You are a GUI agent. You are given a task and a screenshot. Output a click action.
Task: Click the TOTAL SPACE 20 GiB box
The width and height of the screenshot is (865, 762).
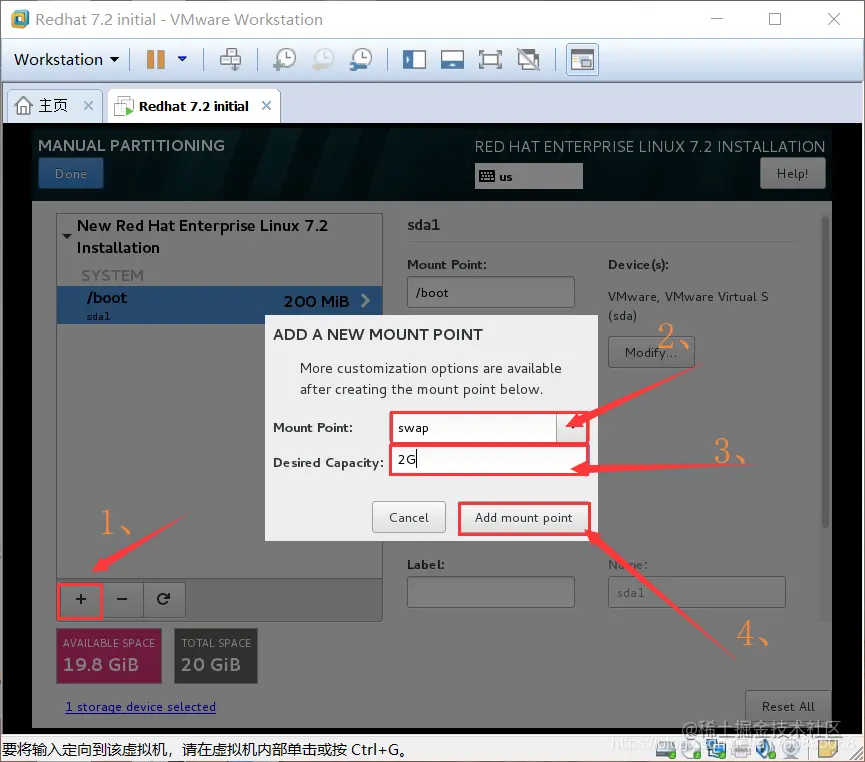point(216,656)
